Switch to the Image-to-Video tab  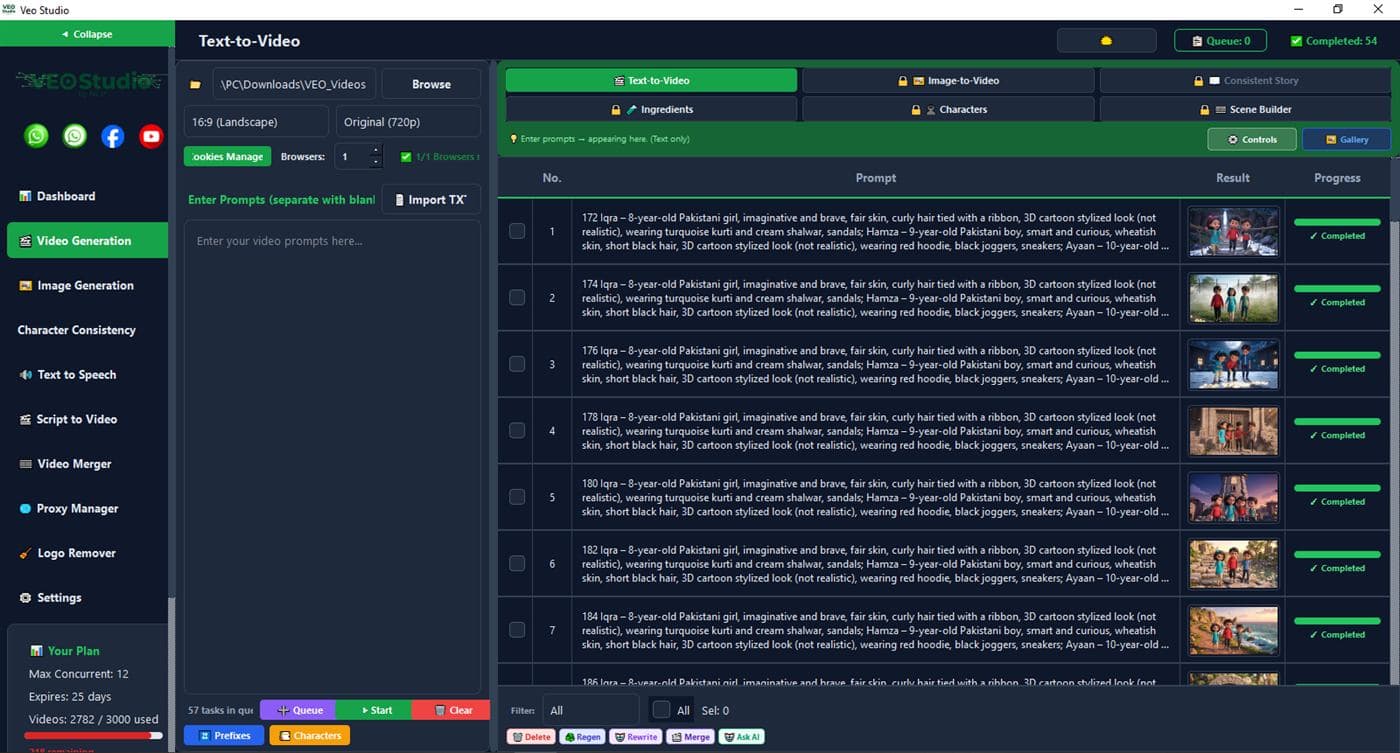click(949, 80)
